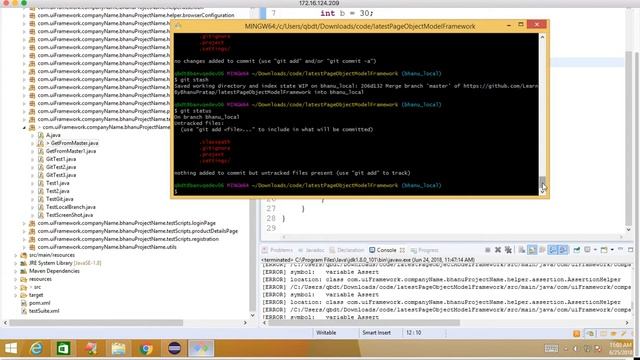Maximize the Console view panel

[x=631, y=249]
